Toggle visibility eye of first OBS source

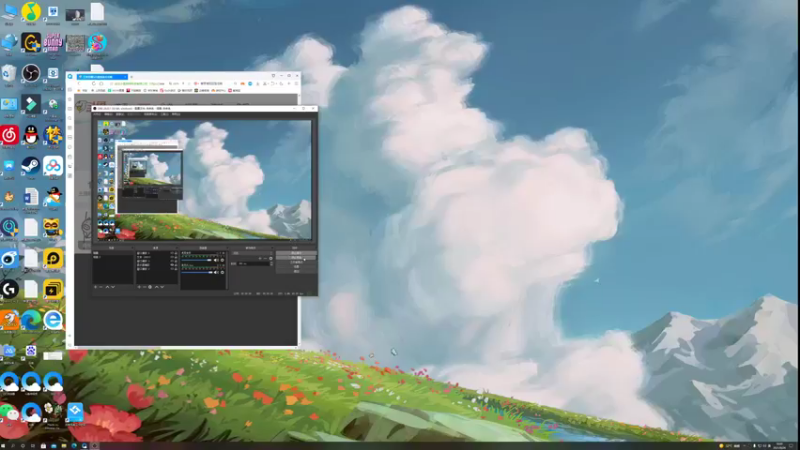[172, 253]
